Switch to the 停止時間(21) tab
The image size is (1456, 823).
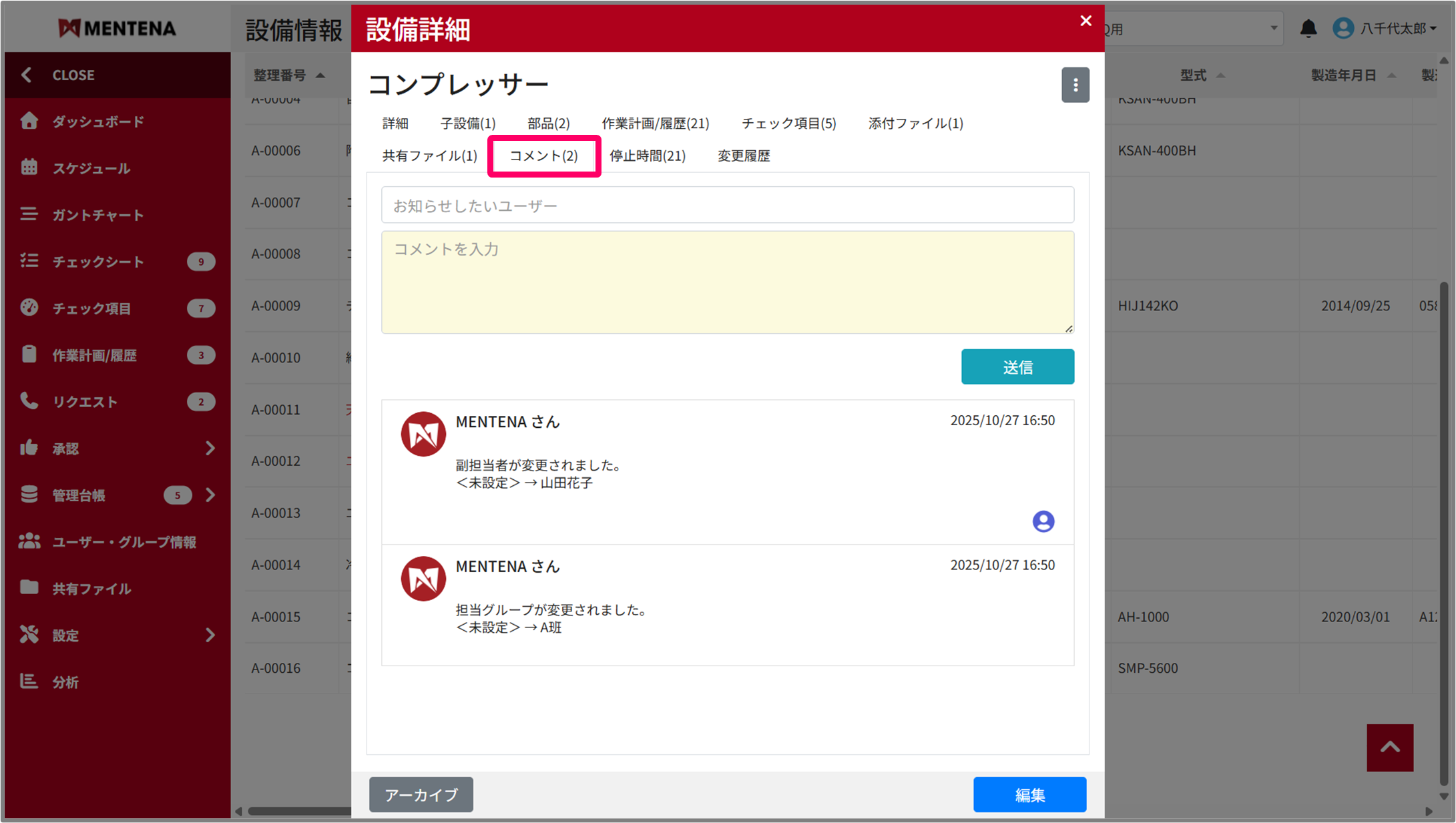pyautogui.click(x=647, y=156)
